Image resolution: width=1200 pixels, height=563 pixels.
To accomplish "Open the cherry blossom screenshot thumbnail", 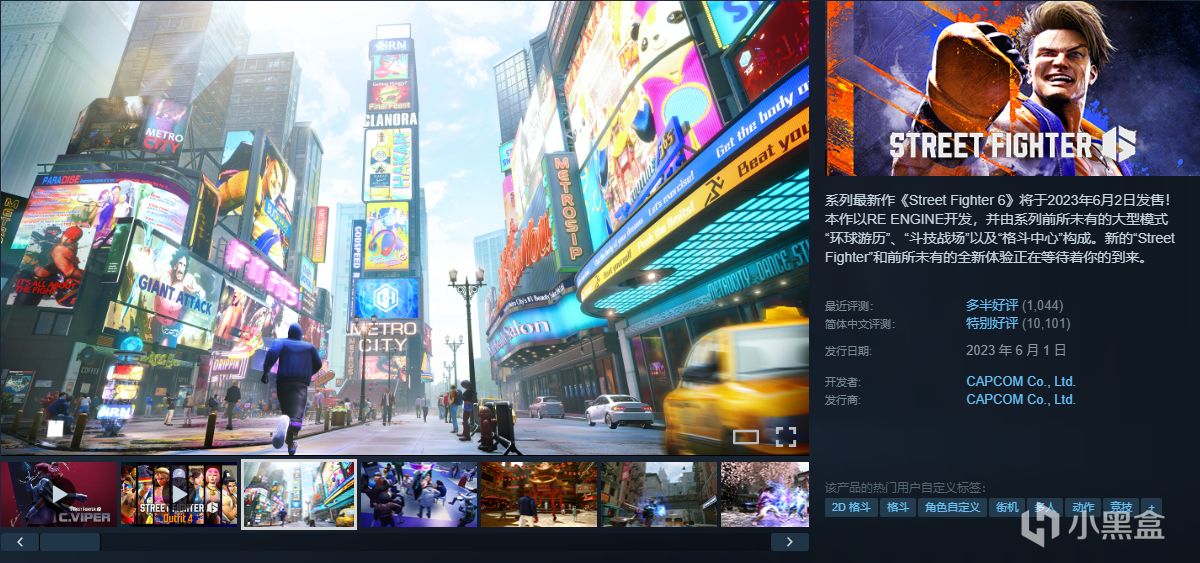I will coord(765,494).
